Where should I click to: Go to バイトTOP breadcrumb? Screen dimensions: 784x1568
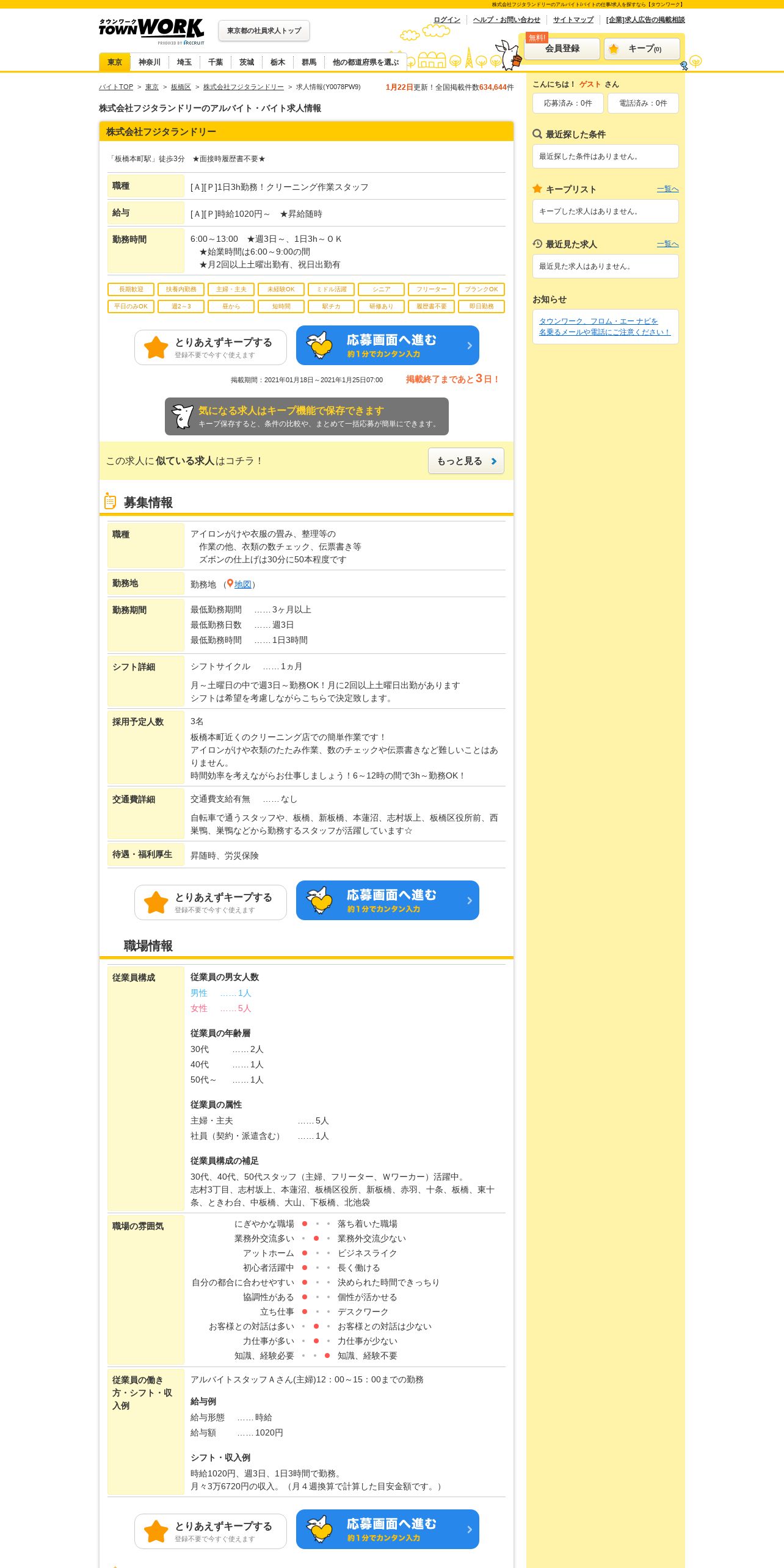(x=116, y=87)
